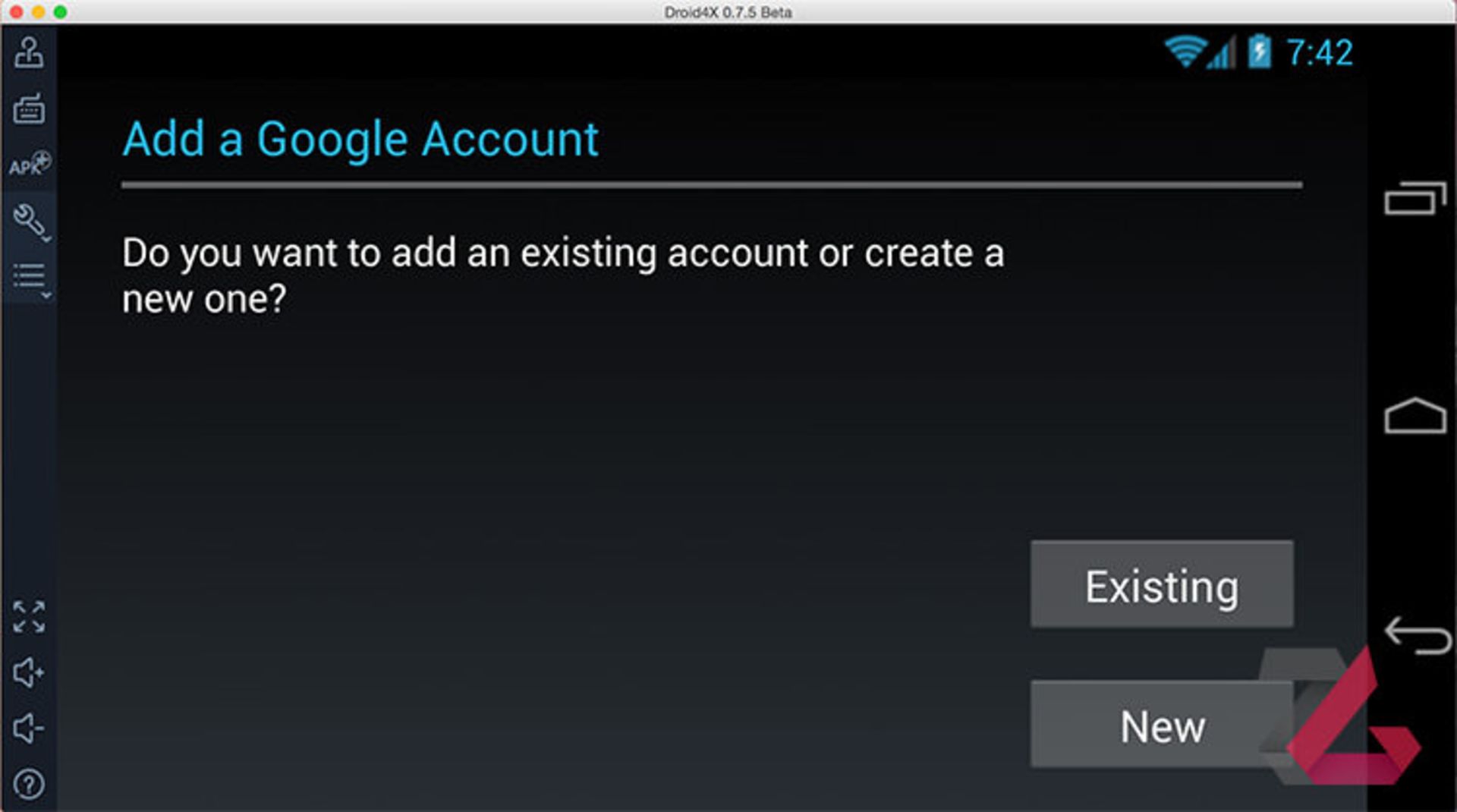Click the battery charging icon
The image size is (1457, 812).
[1260, 51]
